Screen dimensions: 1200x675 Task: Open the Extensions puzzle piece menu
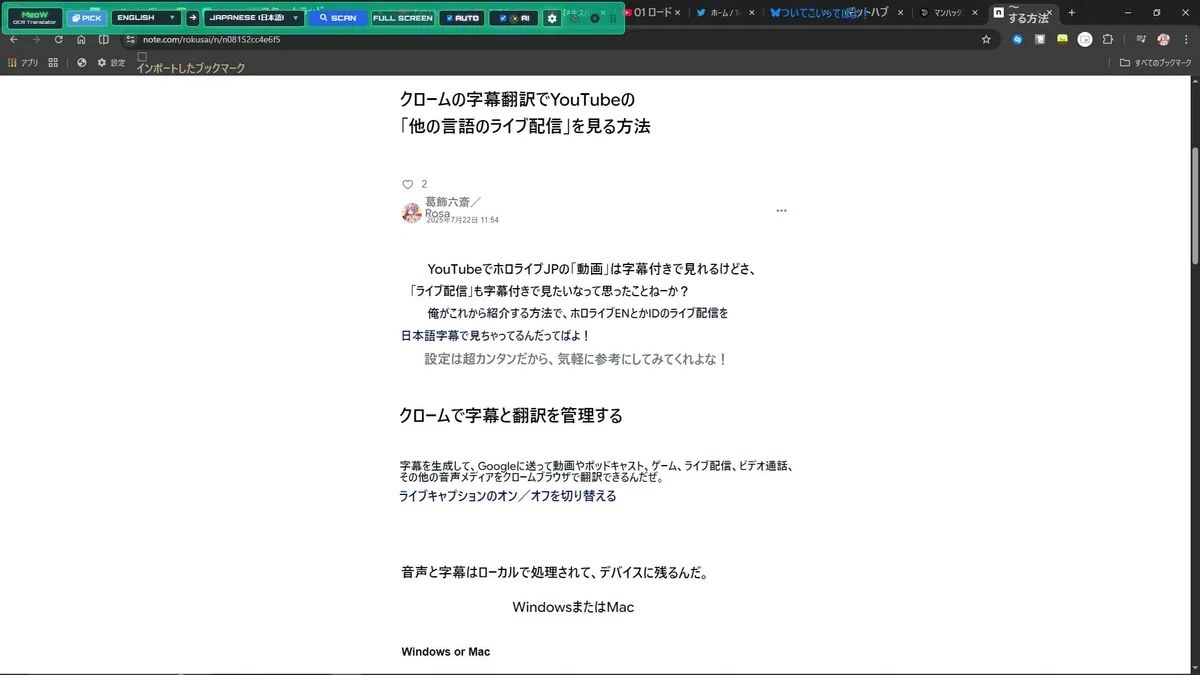1108,40
